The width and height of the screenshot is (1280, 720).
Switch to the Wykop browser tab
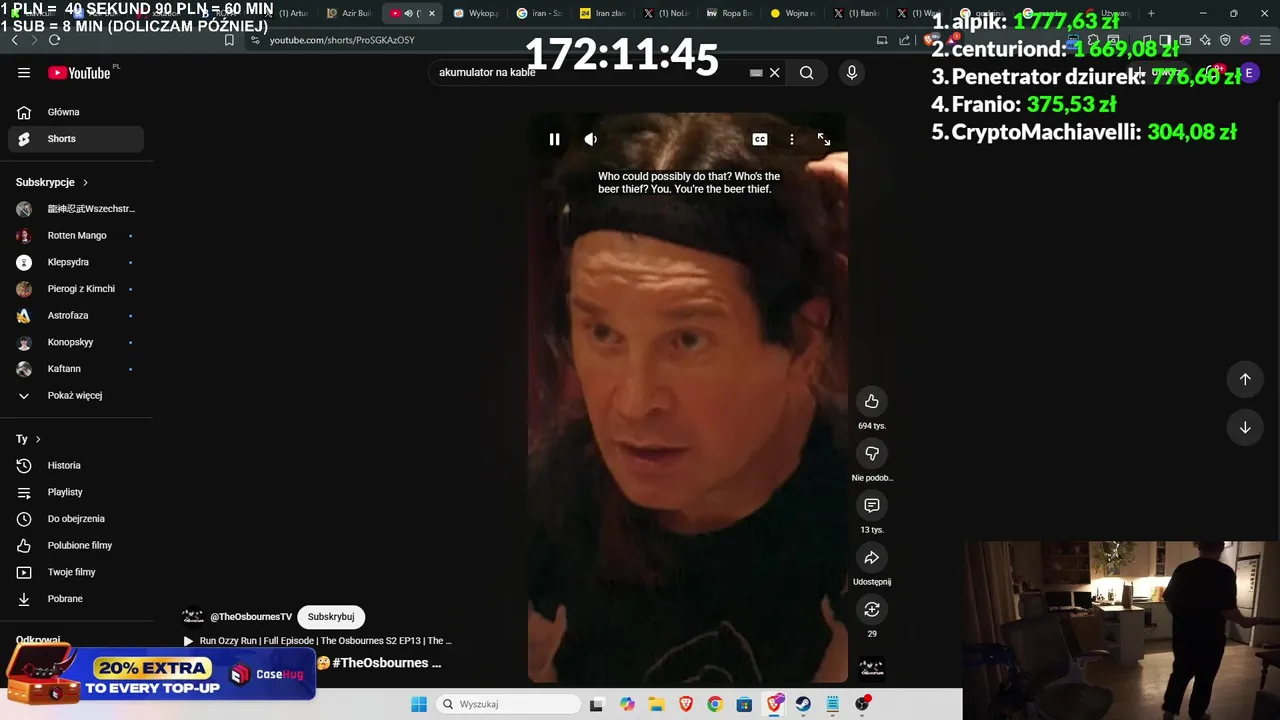pos(476,13)
